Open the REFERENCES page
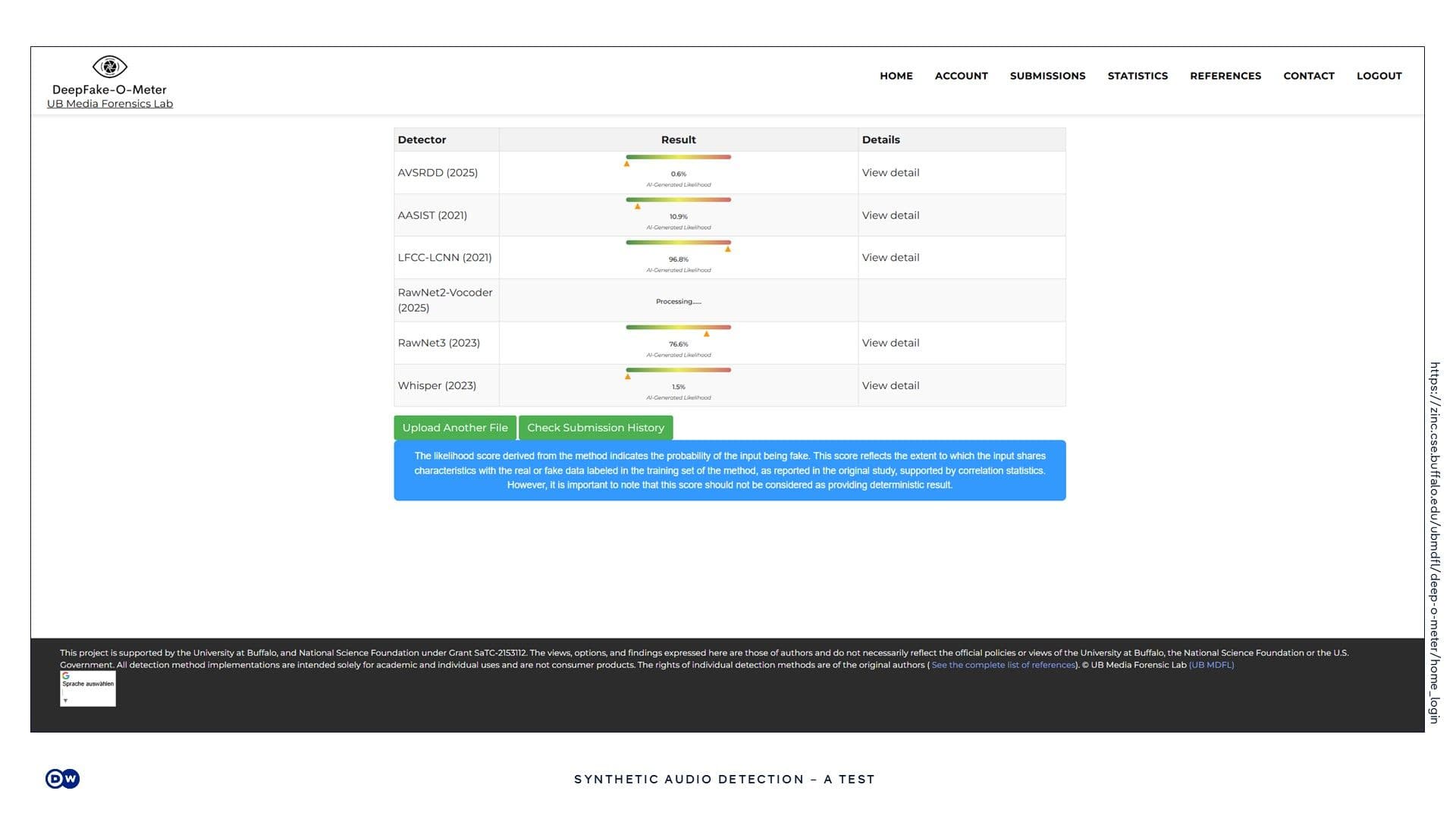 pos(1225,76)
